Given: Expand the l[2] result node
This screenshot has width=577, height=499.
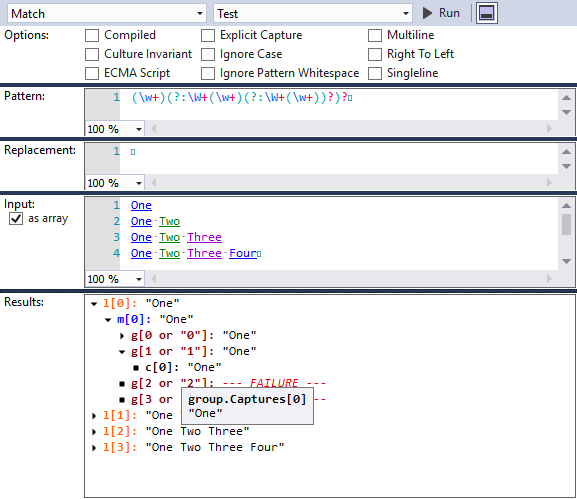Looking at the screenshot, I should (x=94, y=432).
